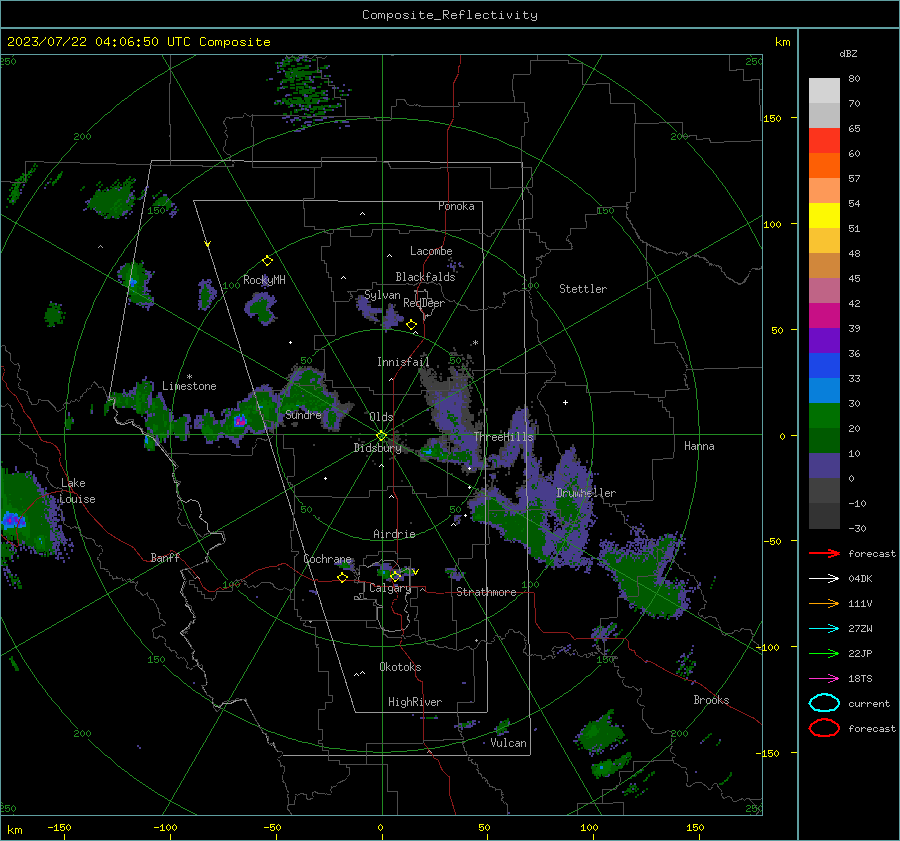Click the Drumheller city label
Image resolution: width=900 pixels, height=841 pixels.
[x=586, y=493]
